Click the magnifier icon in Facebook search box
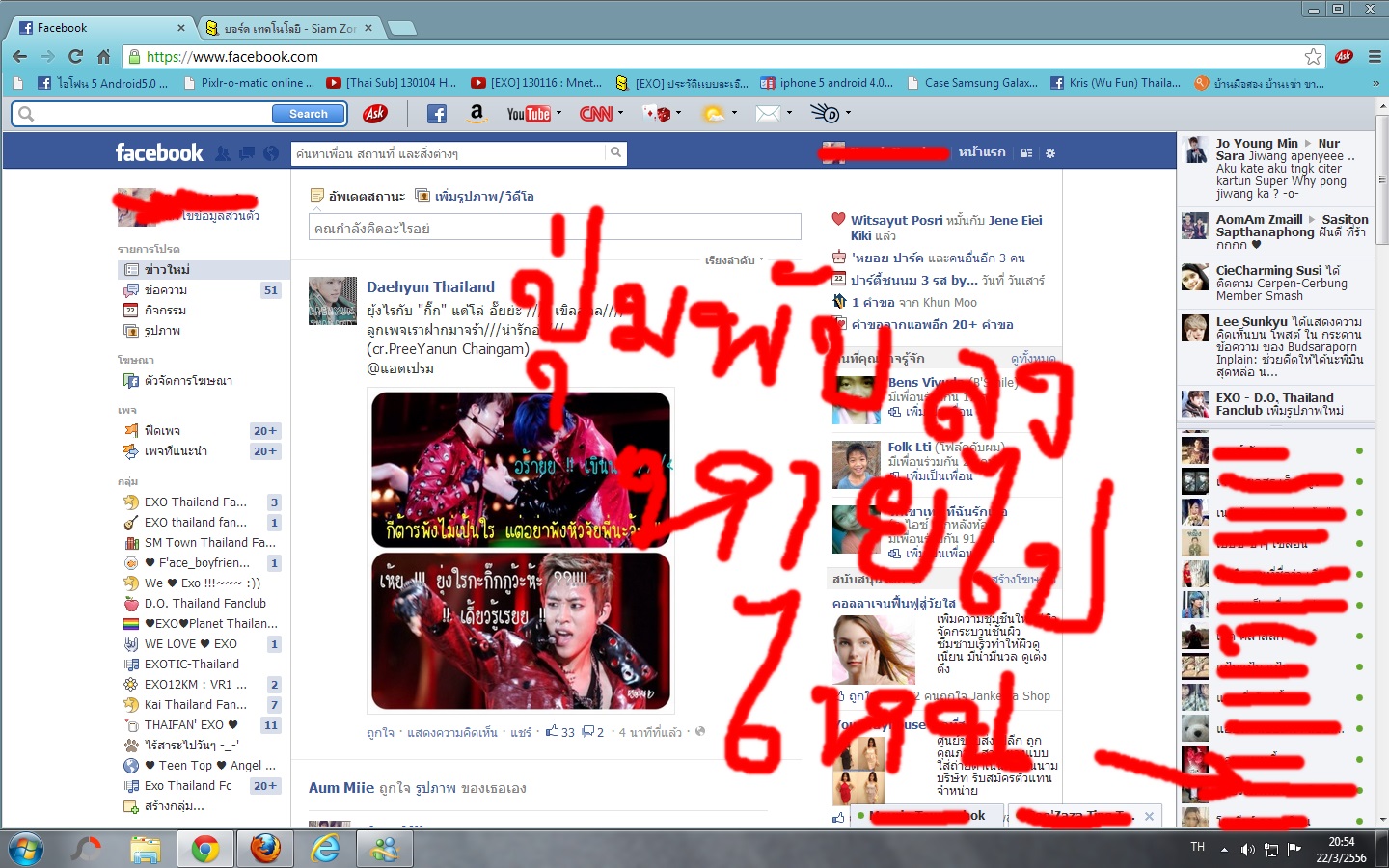Image resolution: width=1389 pixels, height=868 pixels. pos(614,152)
